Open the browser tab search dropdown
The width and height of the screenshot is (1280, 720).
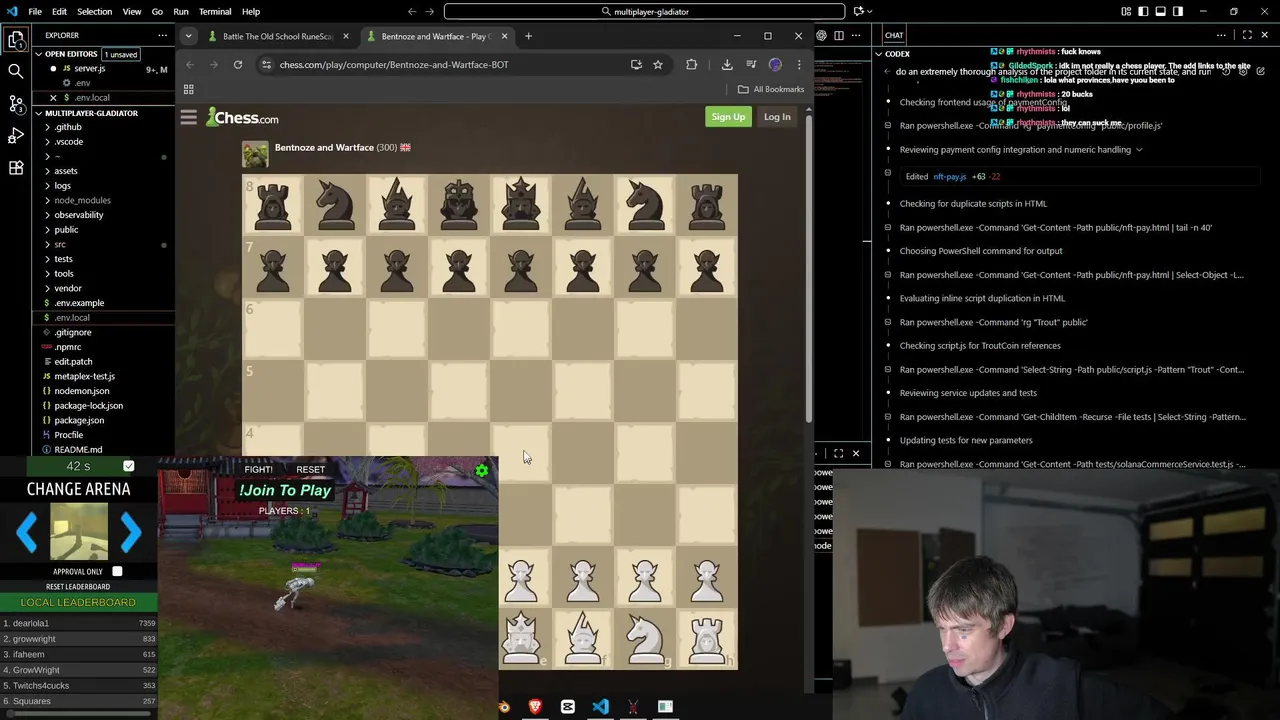[x=188, y=36]
